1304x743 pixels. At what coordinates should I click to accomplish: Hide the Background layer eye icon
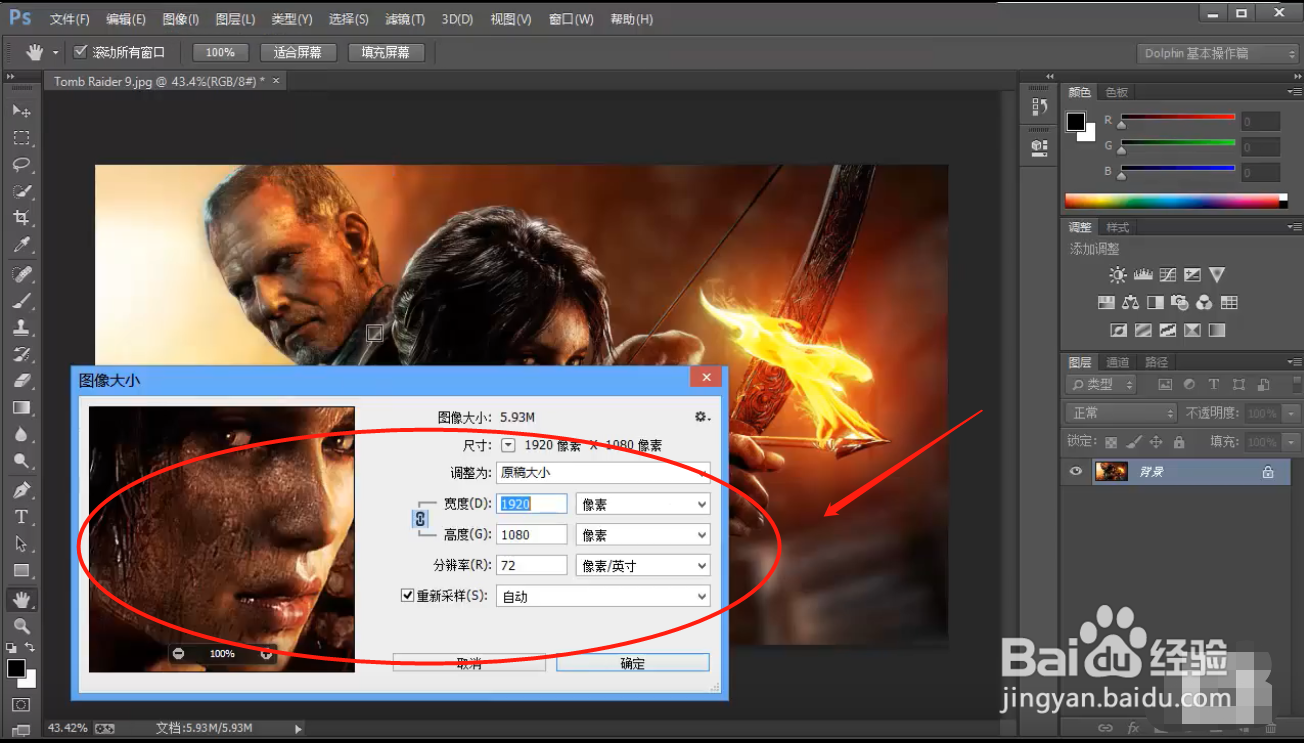[1076, 471]
